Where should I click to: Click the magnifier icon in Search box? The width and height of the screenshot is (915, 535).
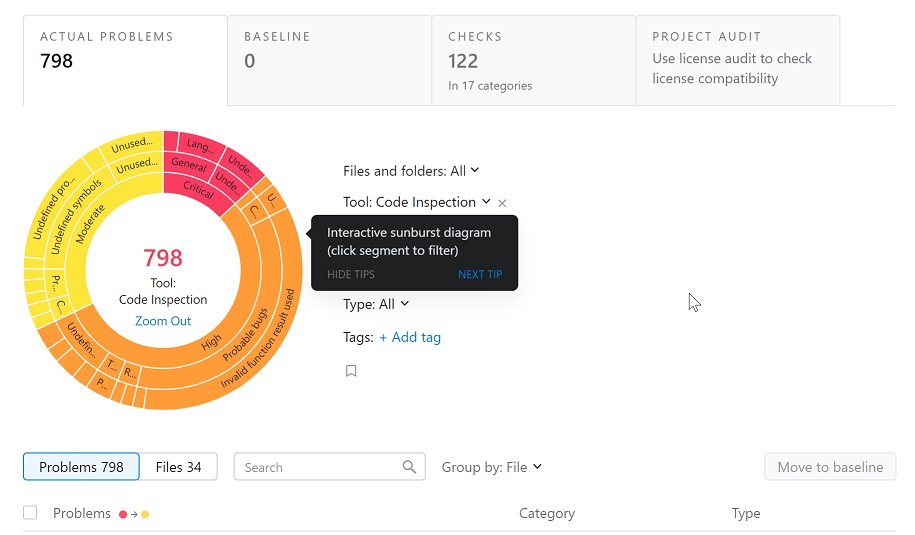409,467
